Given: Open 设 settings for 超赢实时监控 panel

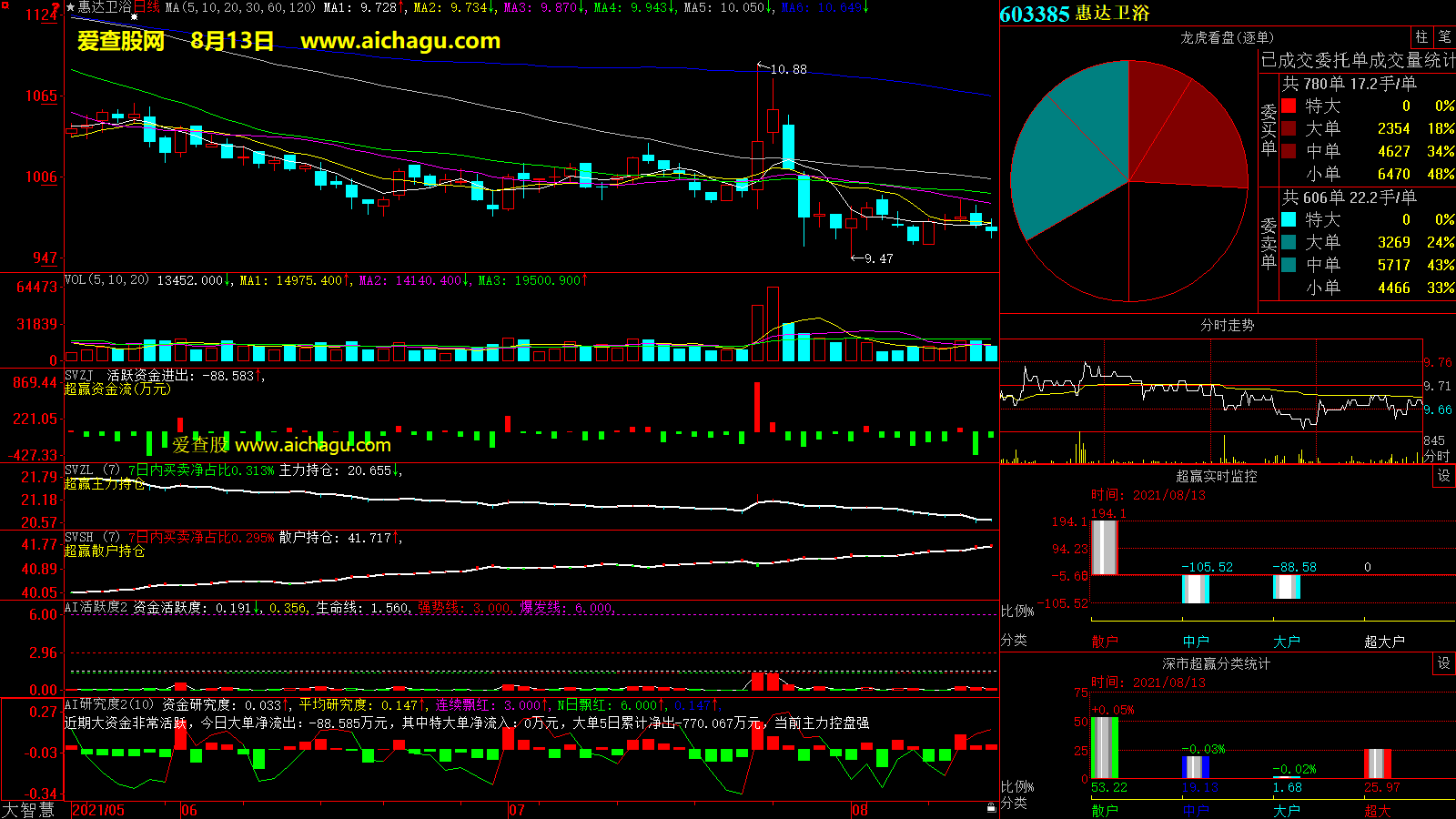Looking at the screenshot, I should [x=1443, y=476].
